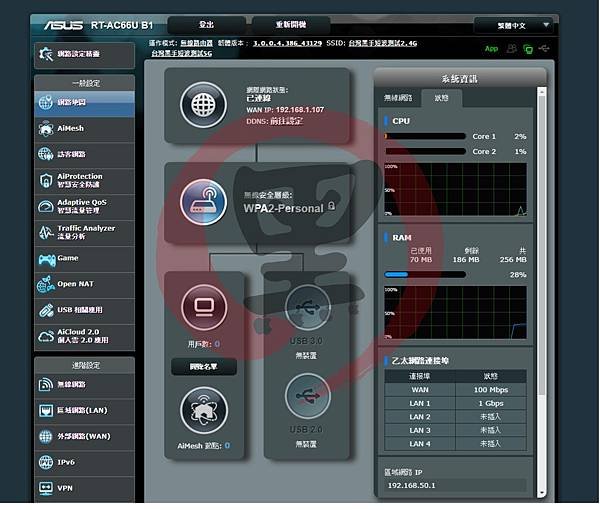Open AiCloud 2.0 cloud icon

click(x=46, y=336)
